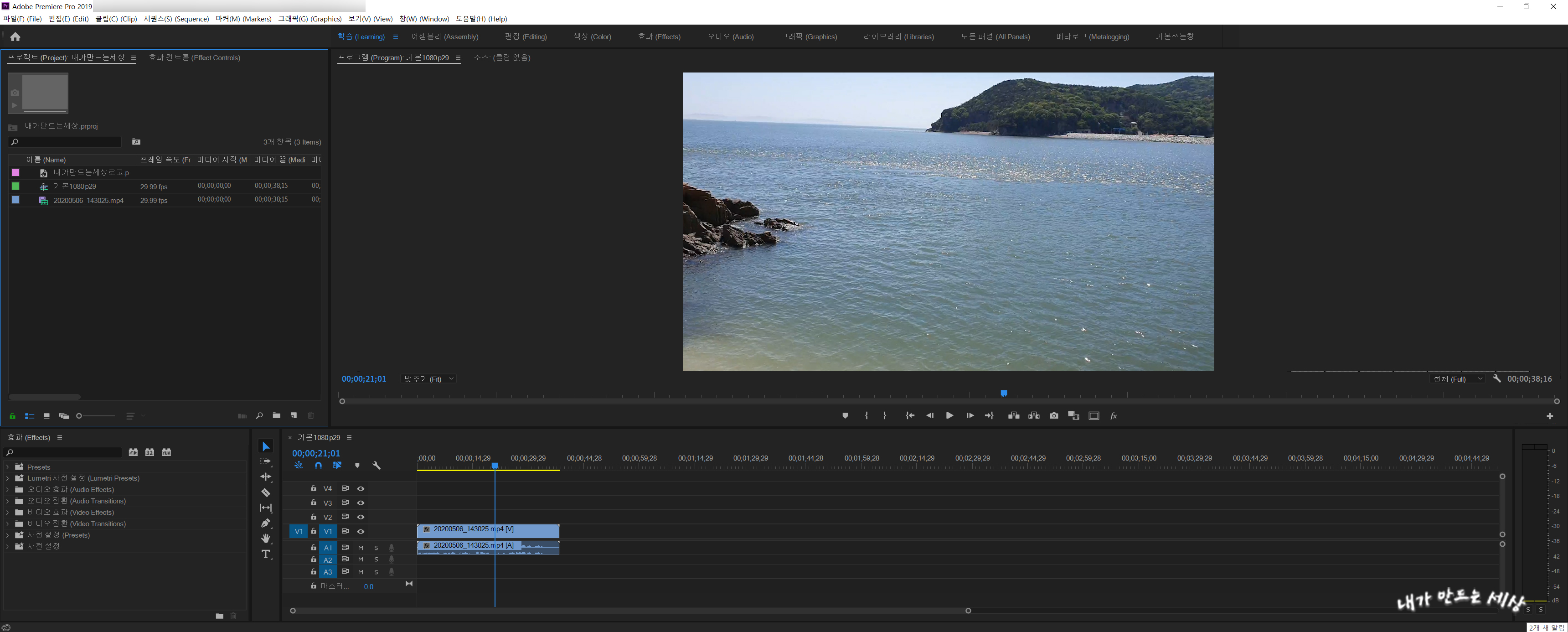This screenshot has height=632, width=1568.
Task: Select 20200506_143025.mp4 in project panel
Action: point(88,200)
